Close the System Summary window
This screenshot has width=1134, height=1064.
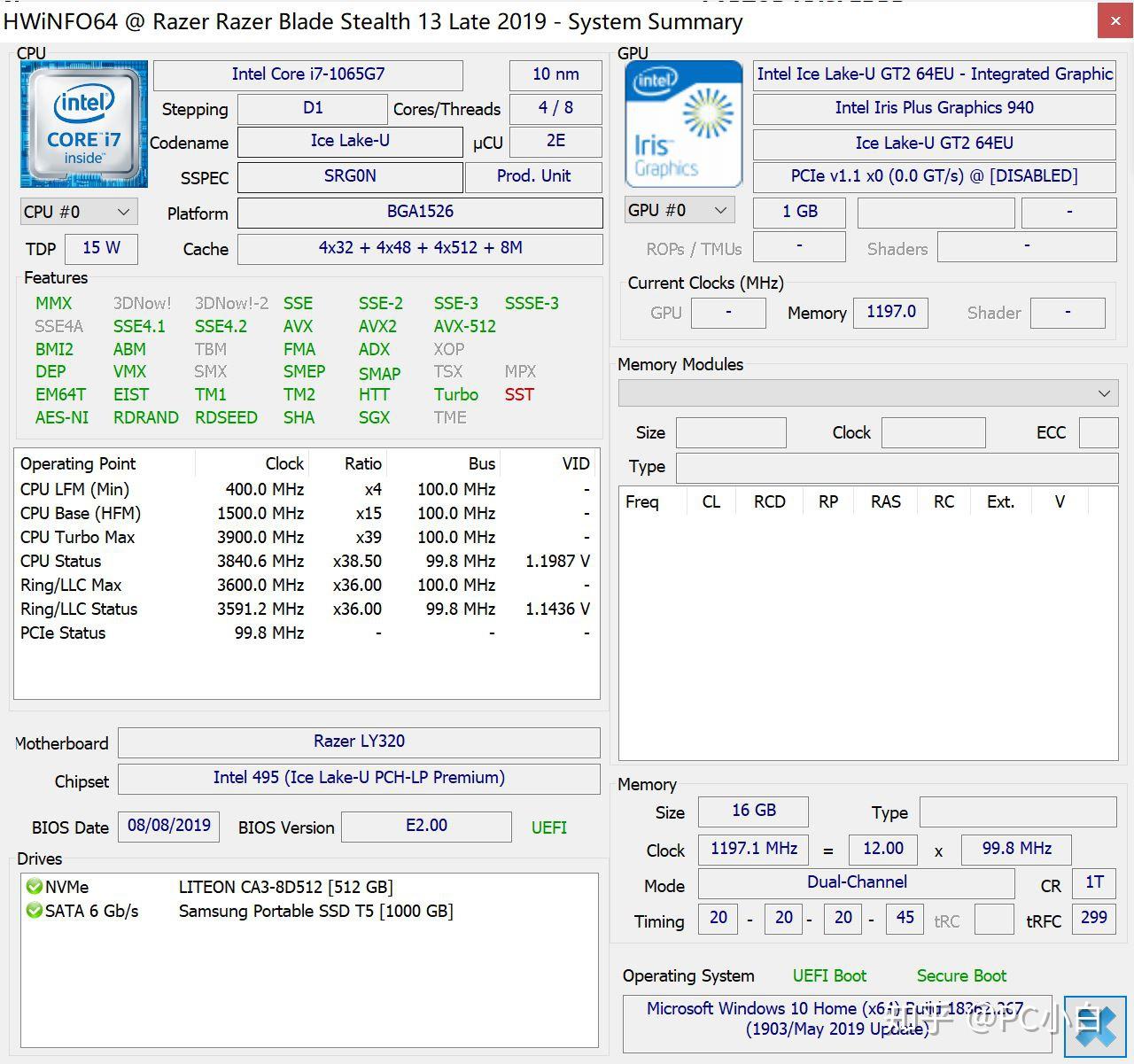[1115, 21]
